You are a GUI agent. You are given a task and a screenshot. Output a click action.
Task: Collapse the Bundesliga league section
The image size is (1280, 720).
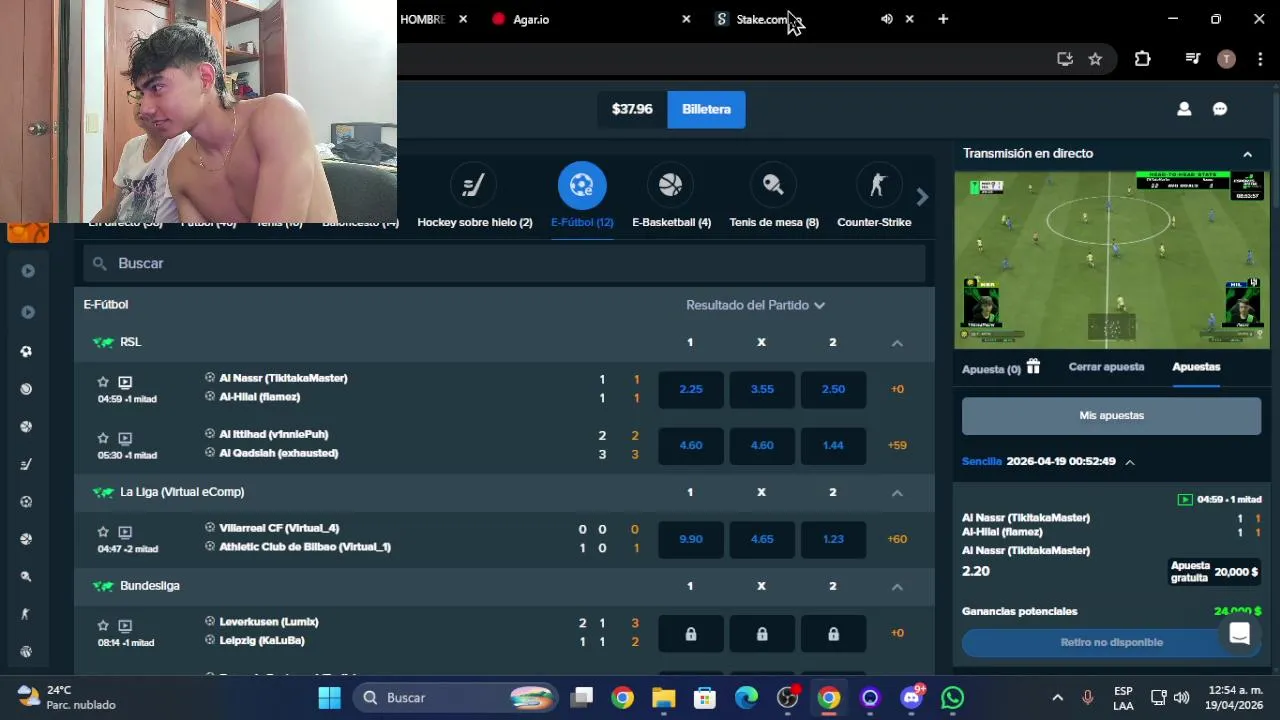(897, 587)
